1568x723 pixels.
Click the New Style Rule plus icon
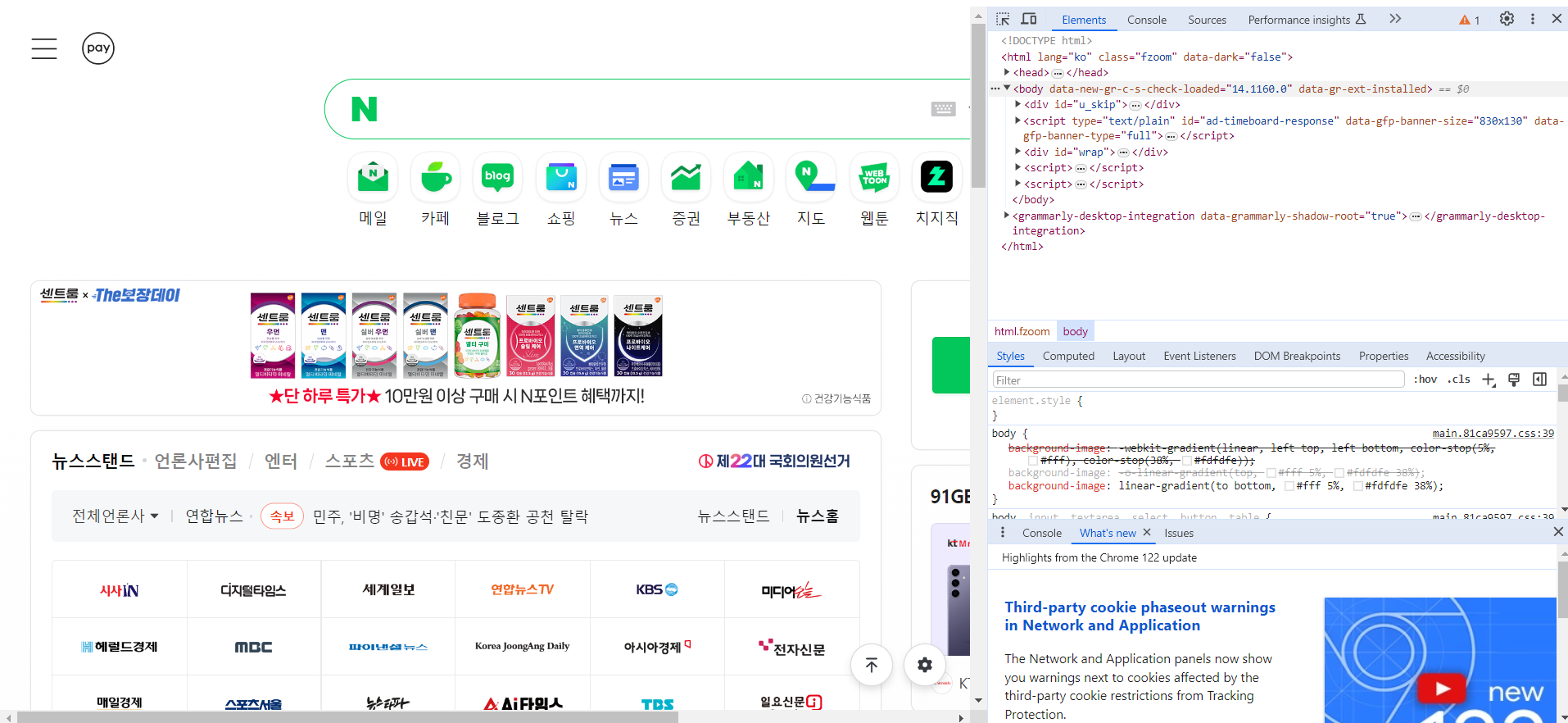[1489, 380]
